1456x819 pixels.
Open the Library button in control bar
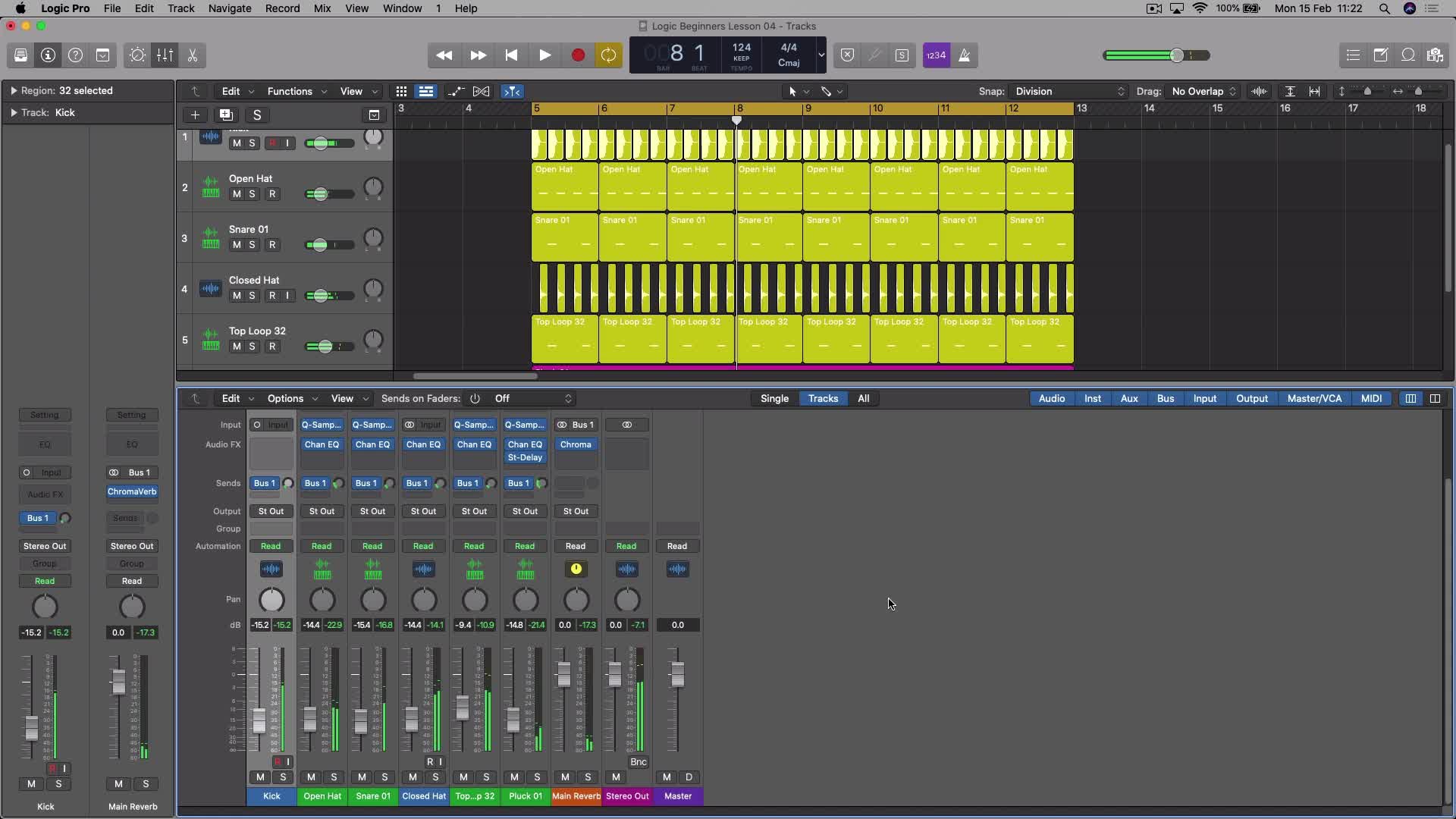pyautogui.click(x=20, y=55)
